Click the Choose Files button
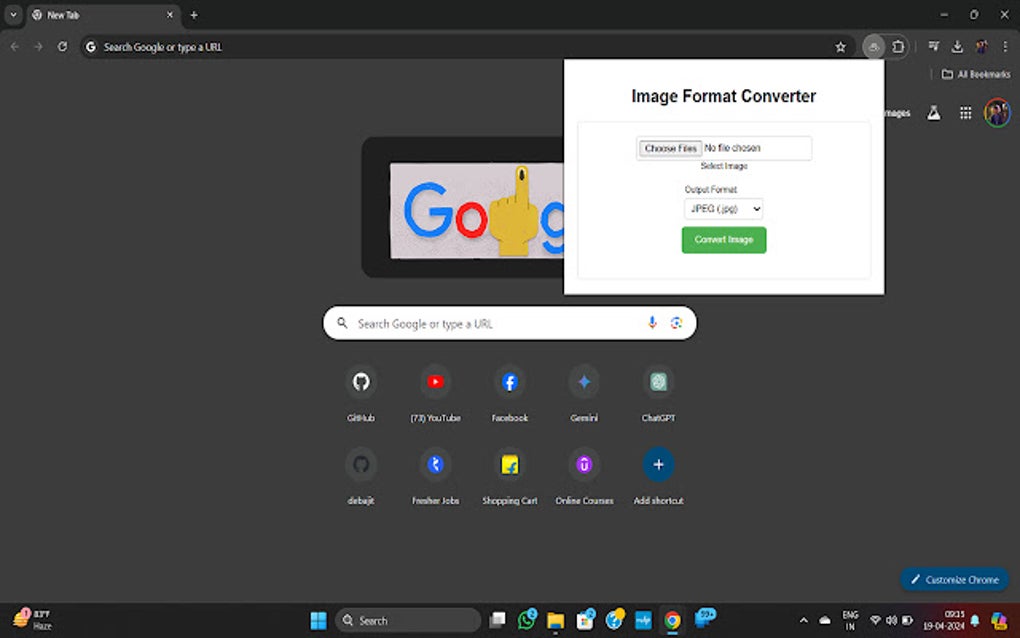 669,147
